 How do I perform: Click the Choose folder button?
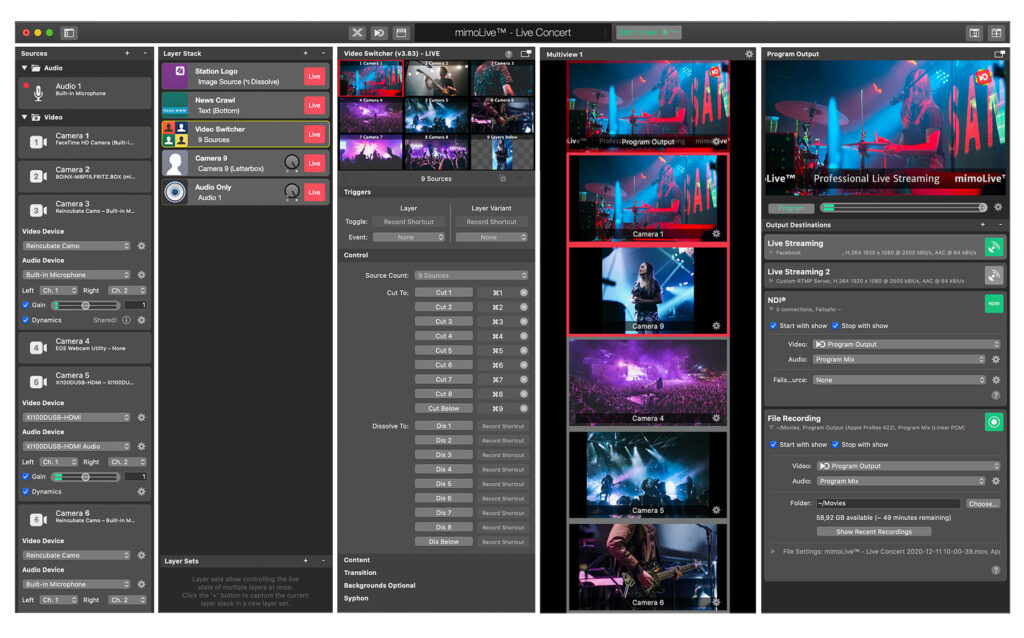pos(982,503)
